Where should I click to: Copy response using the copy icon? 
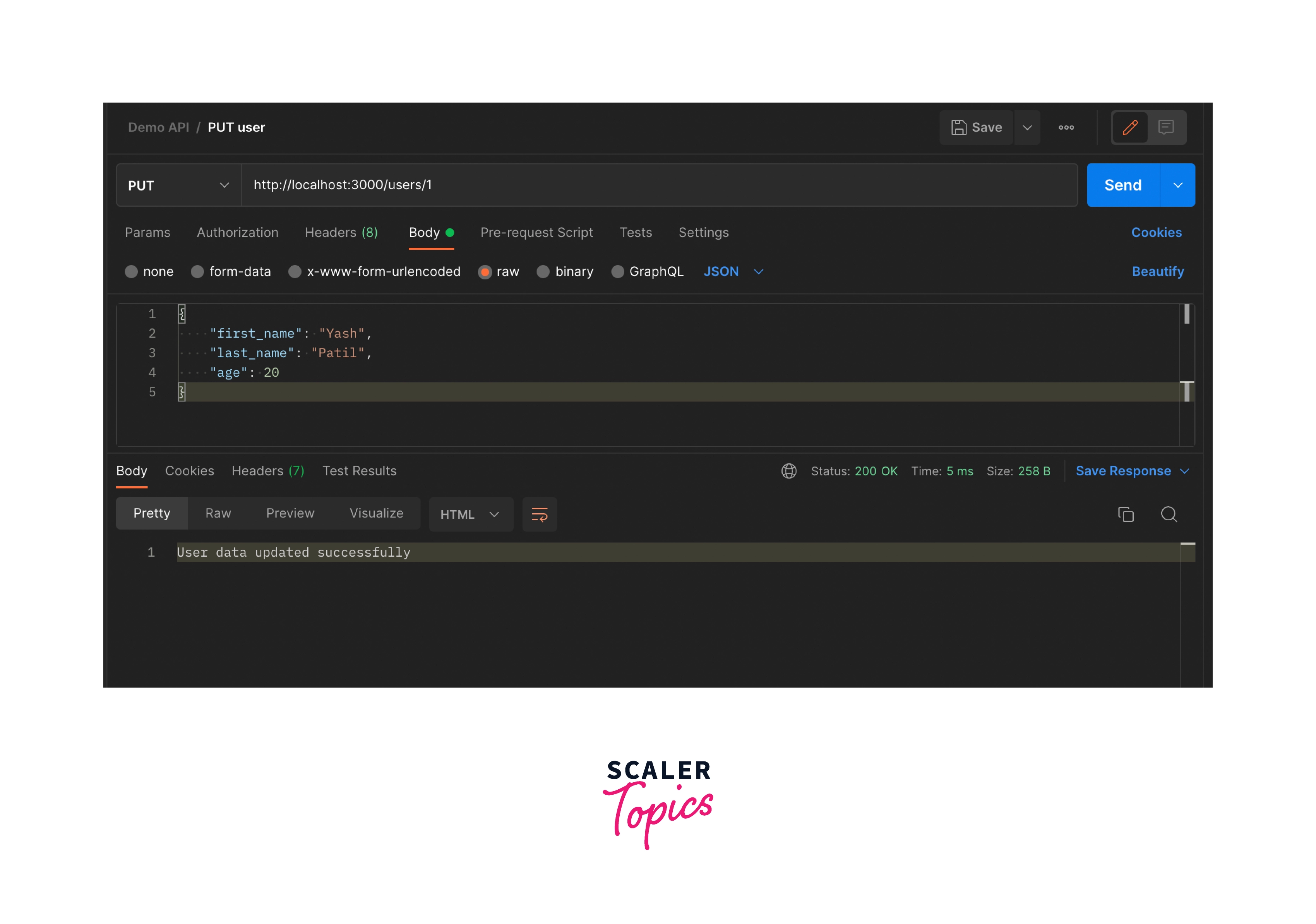[1126, 514]
